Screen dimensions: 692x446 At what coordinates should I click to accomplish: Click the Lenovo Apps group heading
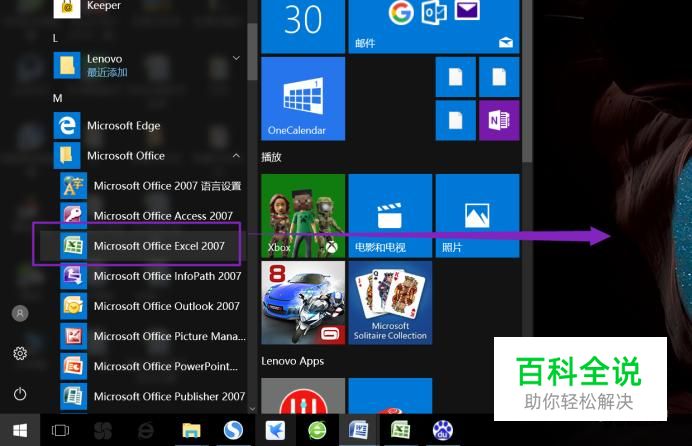point(293,361)
